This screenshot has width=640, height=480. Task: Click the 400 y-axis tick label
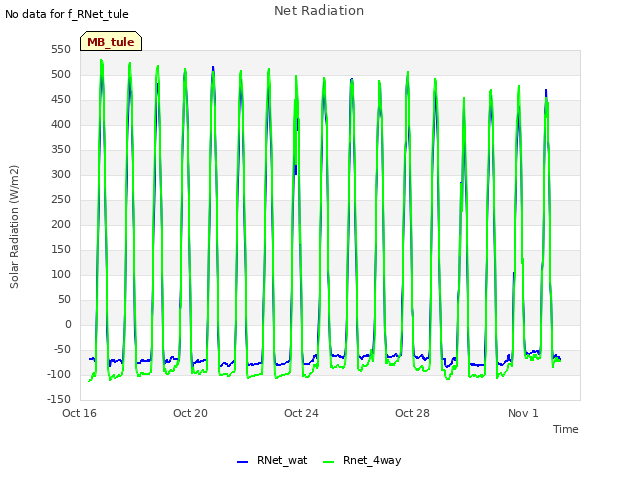tap(61, 124)
